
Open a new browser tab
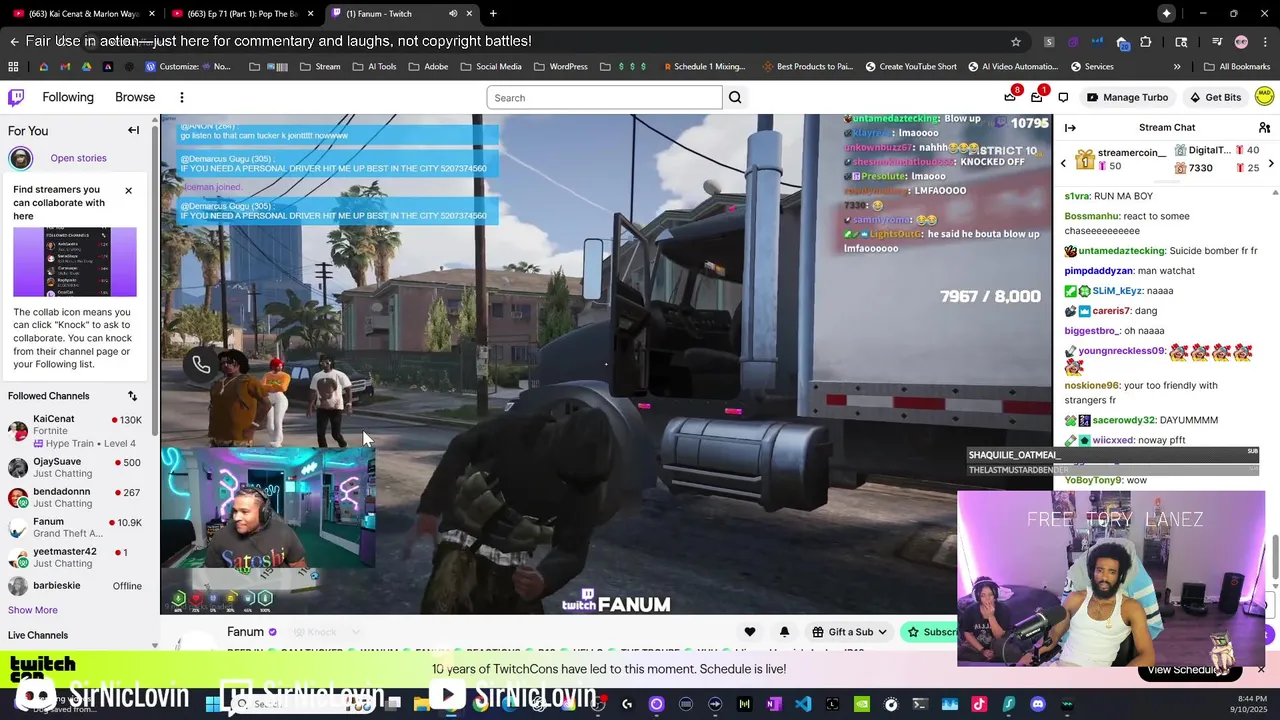point(493,14)
